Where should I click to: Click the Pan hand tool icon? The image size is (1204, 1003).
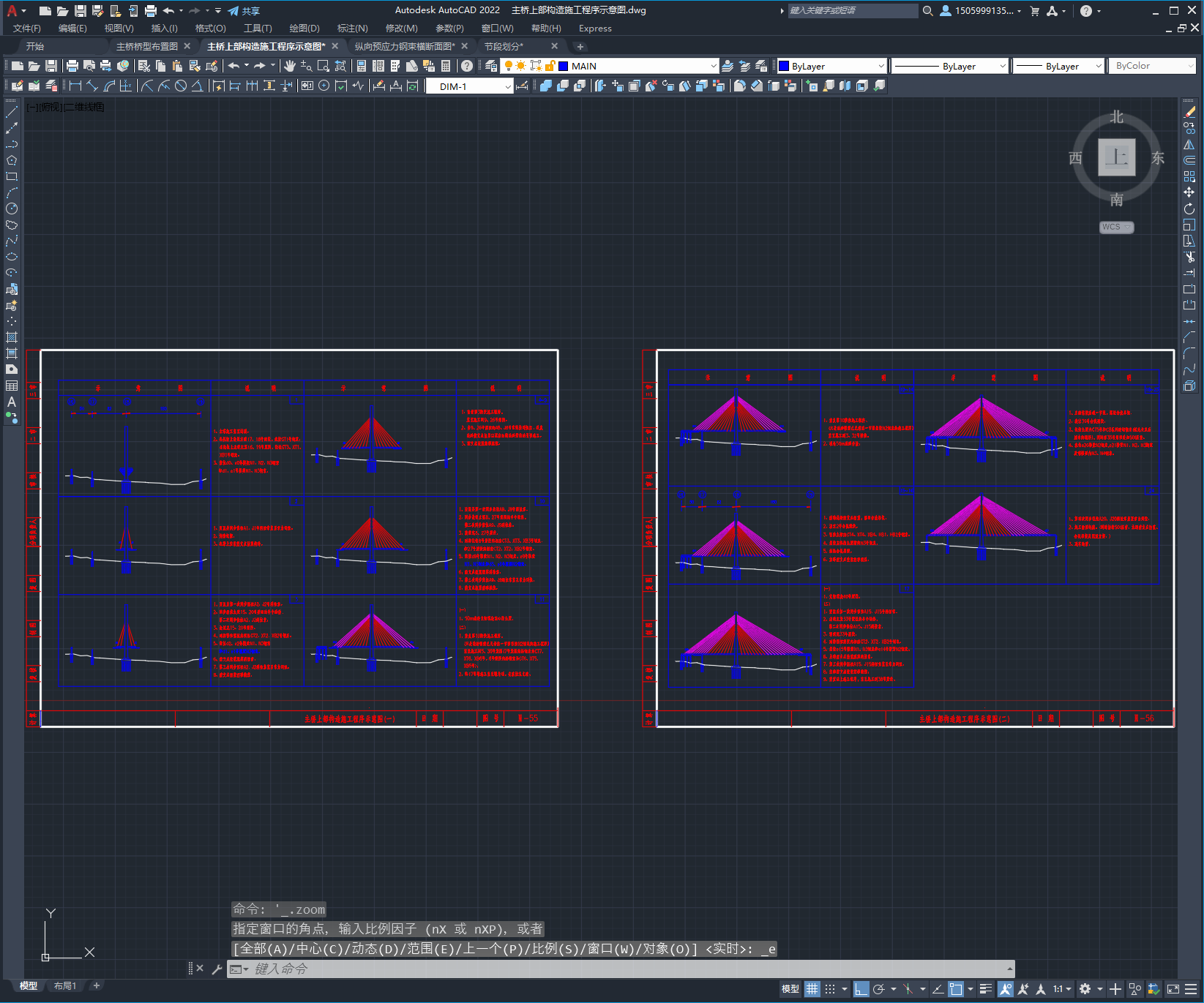[x=290, y=66]
